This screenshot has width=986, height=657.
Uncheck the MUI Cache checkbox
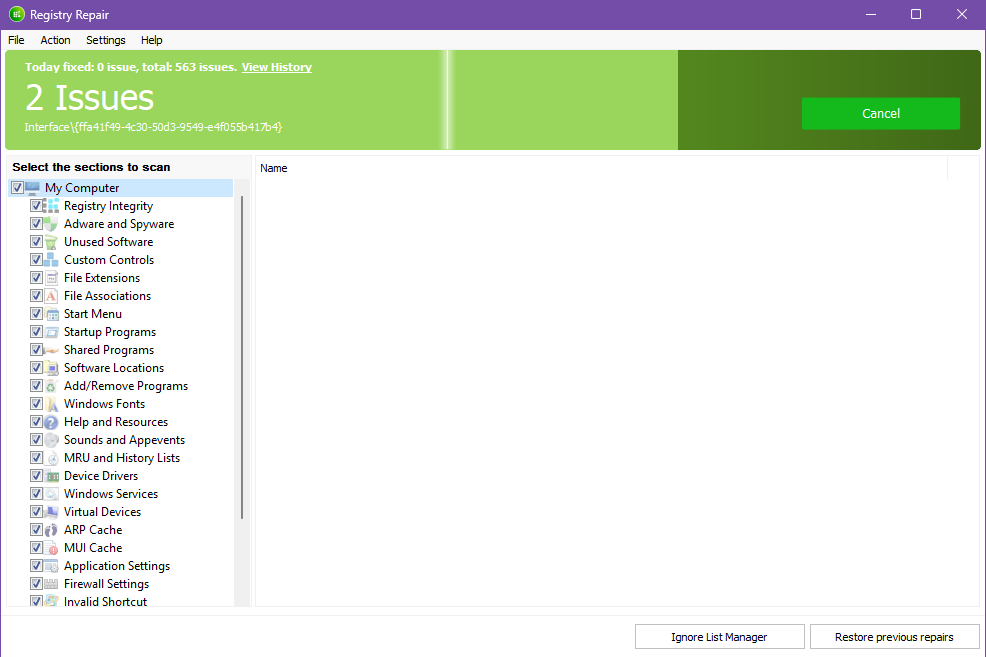coord(36,548)
